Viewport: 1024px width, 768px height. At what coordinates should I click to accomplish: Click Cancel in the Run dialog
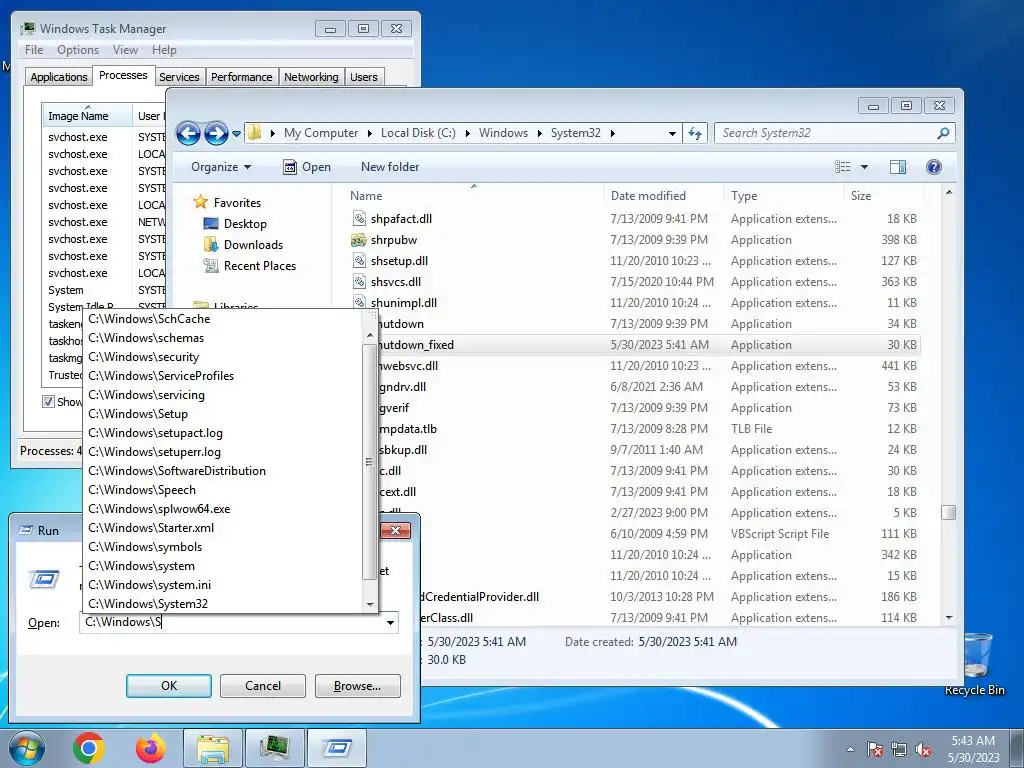point(263,686)
